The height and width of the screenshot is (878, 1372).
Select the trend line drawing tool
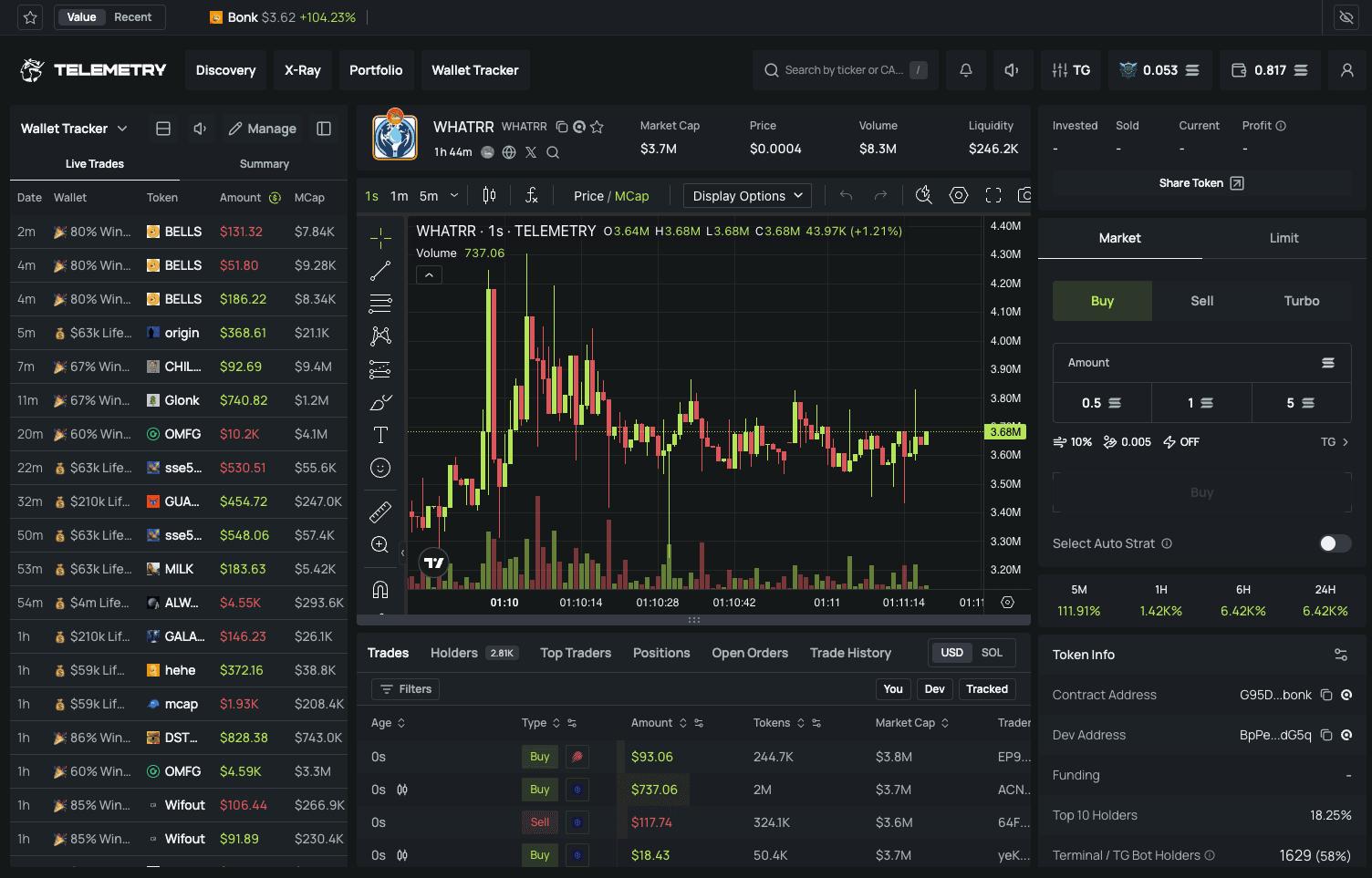pos(381,271)
